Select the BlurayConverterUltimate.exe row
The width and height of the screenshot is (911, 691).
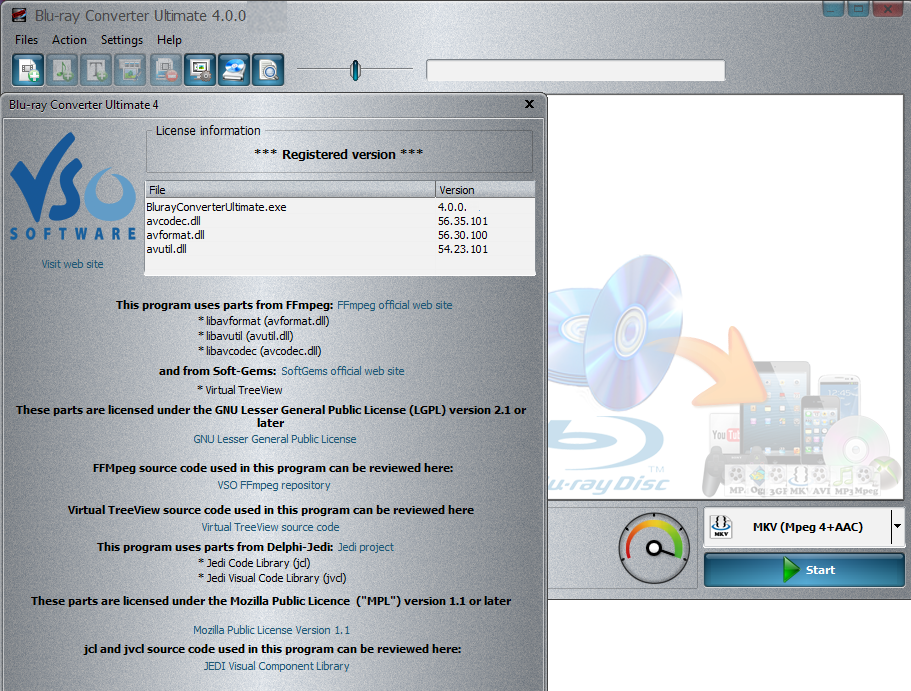[x=340, y=207]
